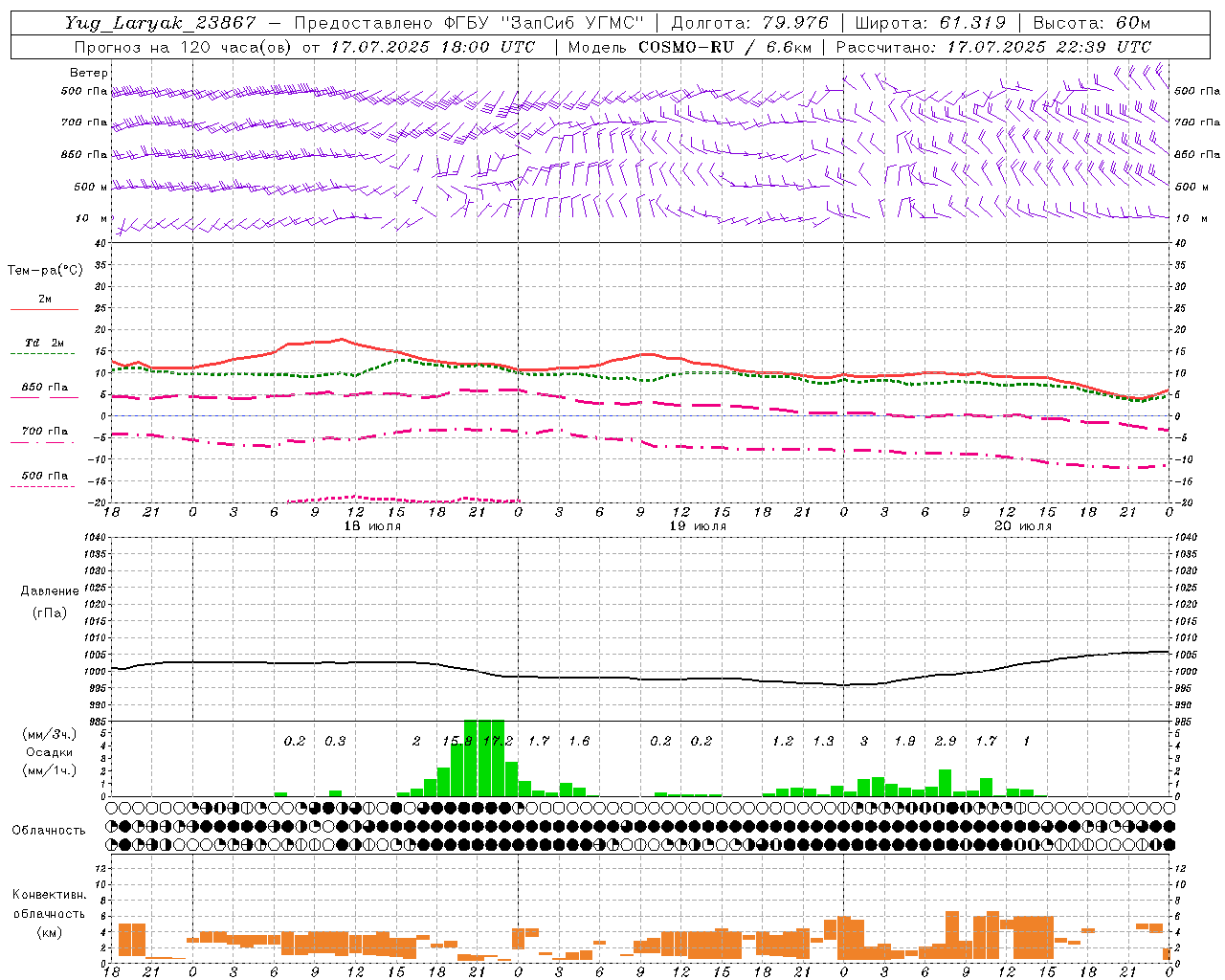Click the 850 гПа temperature legend entry
The height and width of the screenshot is (980, 1225).
coord(45,388)
